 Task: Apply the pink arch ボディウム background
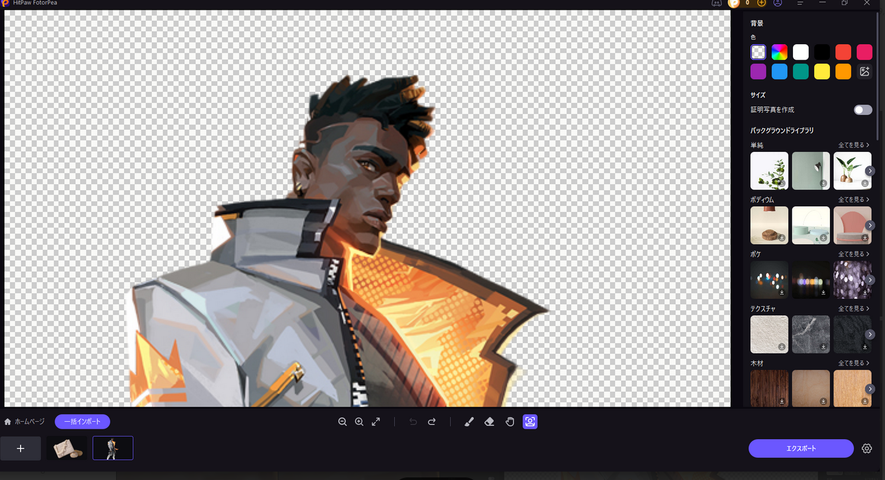point(852,225)
